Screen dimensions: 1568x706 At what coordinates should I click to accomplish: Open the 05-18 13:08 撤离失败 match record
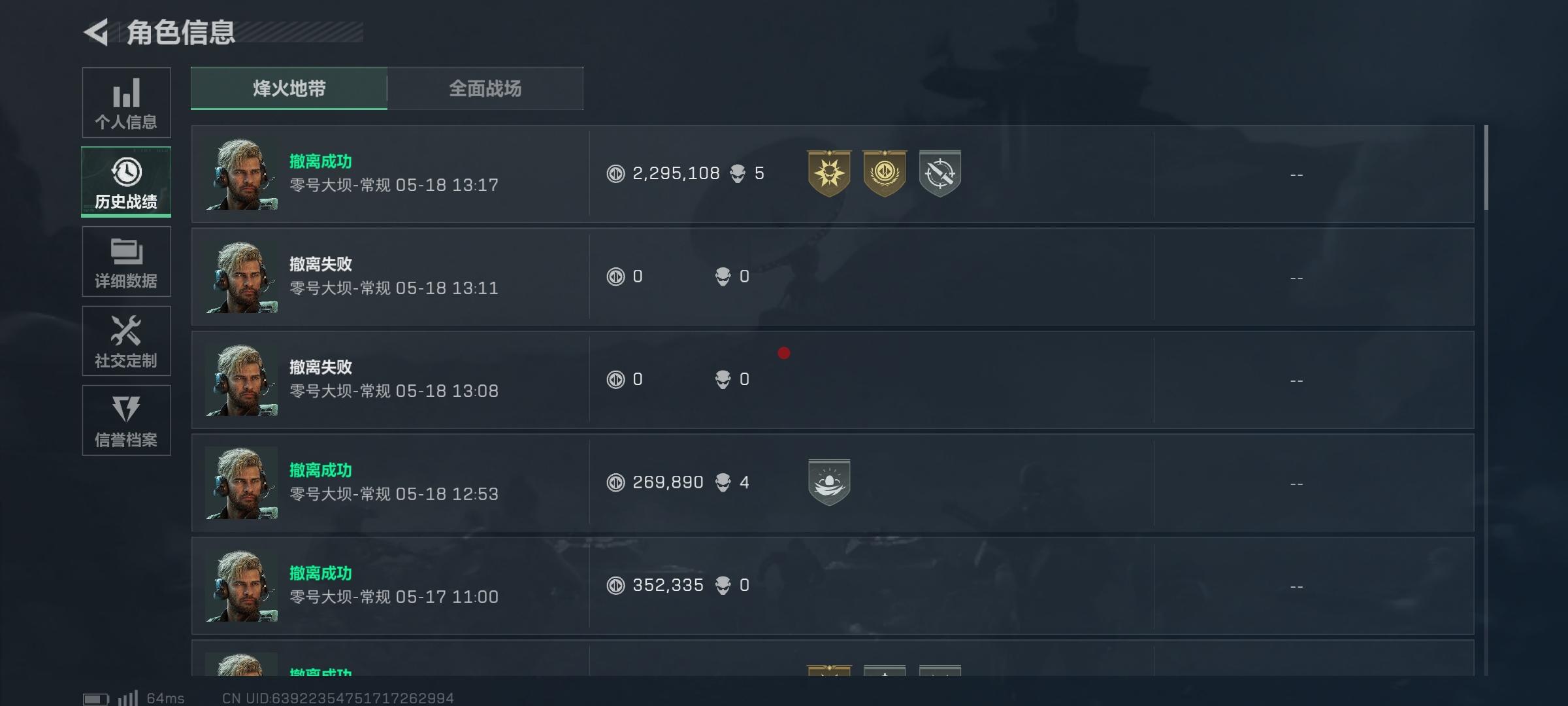[x=832, y=380]
